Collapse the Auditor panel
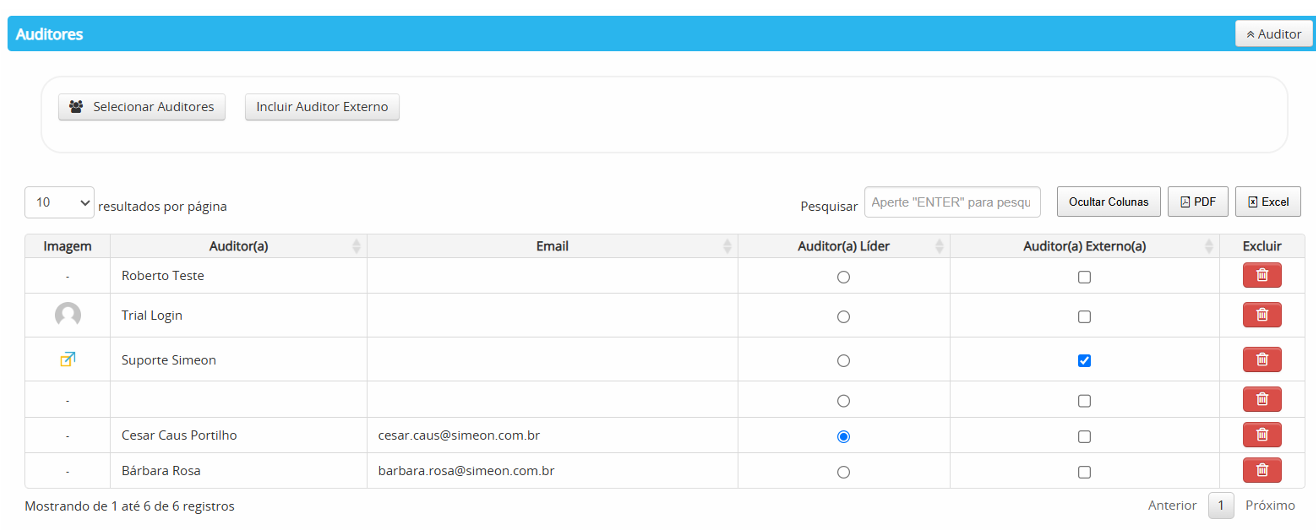 tap(1273, 34)
